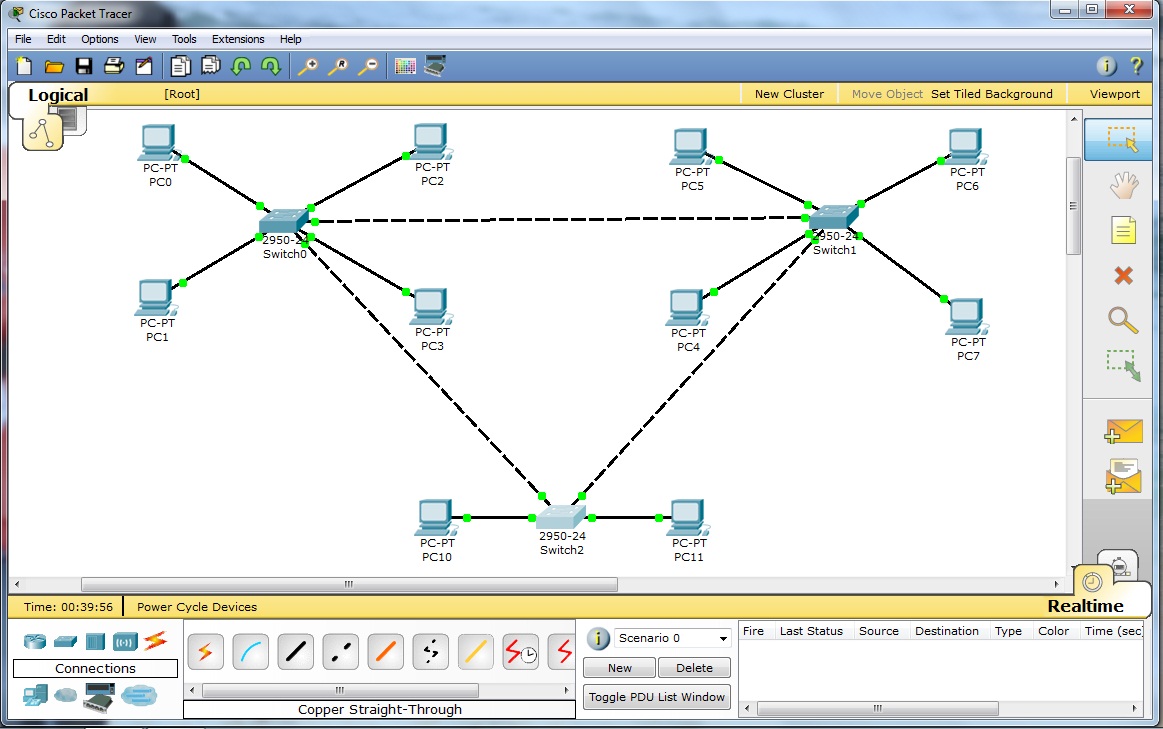Select the Resize Shape tool
This screenshot has width=1163, height=729.
(x=1121, y=366)
